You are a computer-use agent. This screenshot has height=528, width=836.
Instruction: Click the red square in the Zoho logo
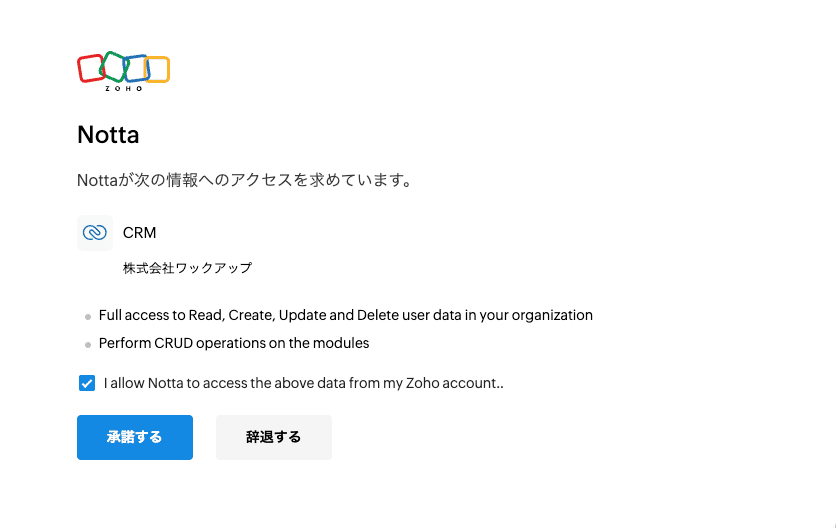pos(90,68)
